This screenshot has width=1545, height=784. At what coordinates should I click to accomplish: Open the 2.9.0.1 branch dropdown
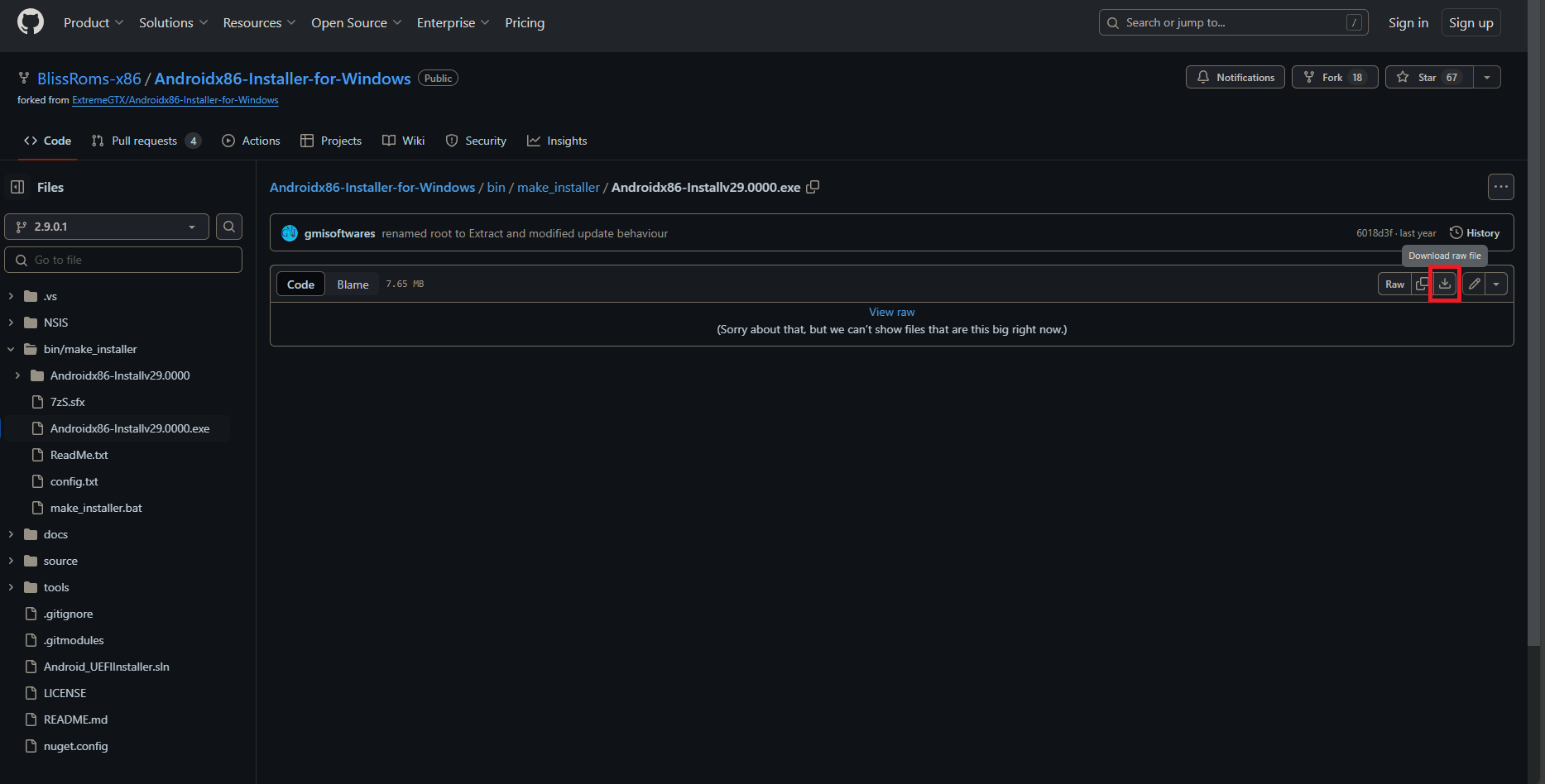tap(107, 227)
